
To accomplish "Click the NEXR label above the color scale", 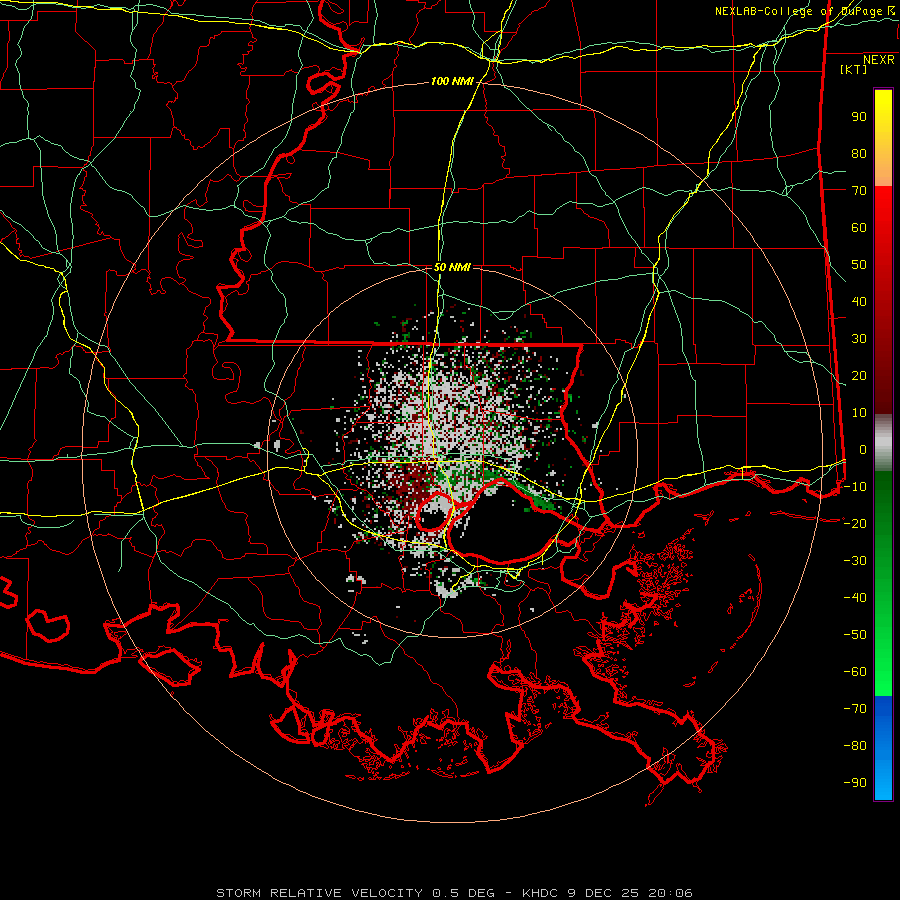I will pyautogui.click(x=879, y=60).
